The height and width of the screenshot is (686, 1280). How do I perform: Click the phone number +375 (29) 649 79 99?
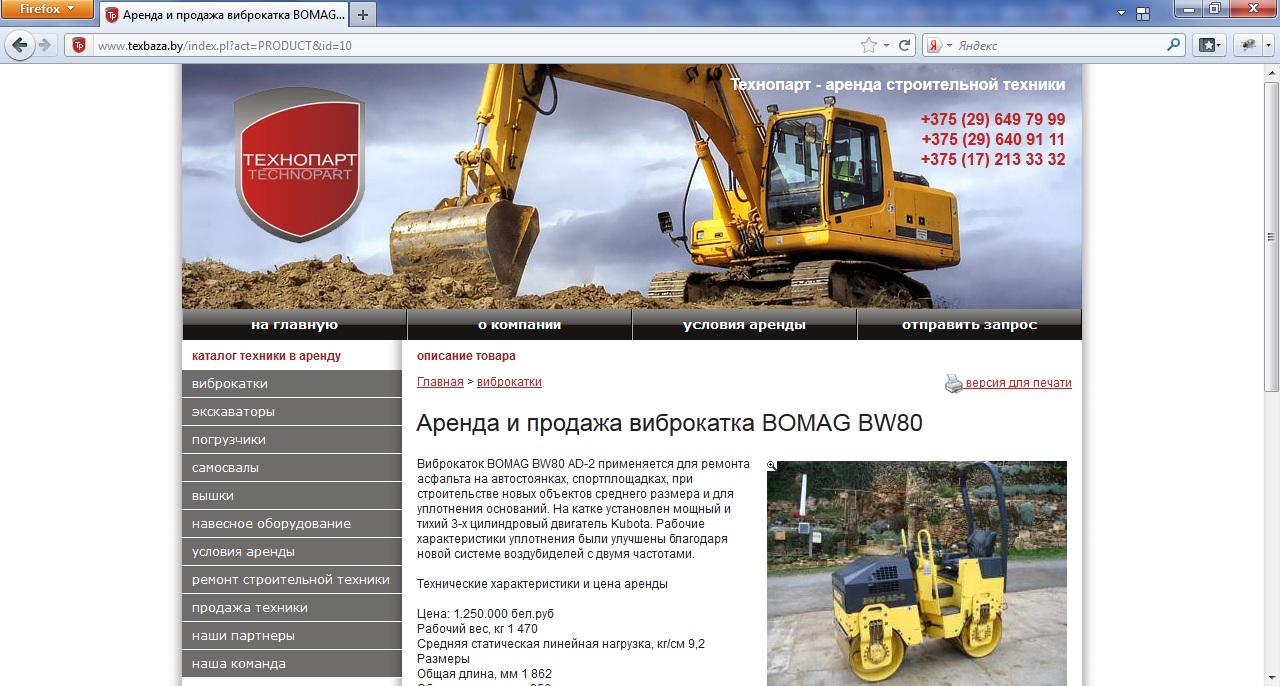tap(993, 120)
